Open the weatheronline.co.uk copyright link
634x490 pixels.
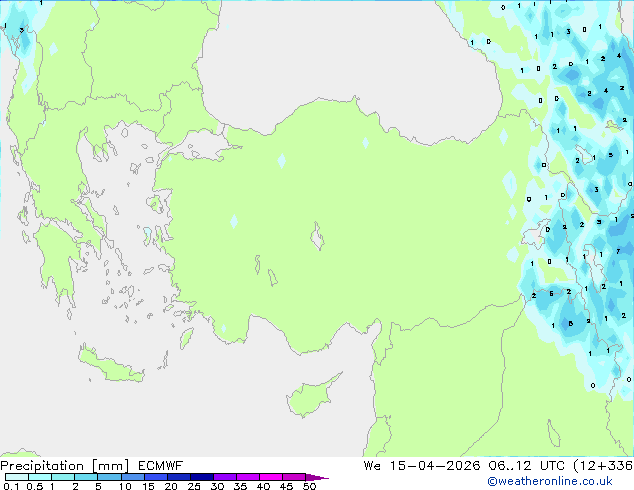pos(549,481)
